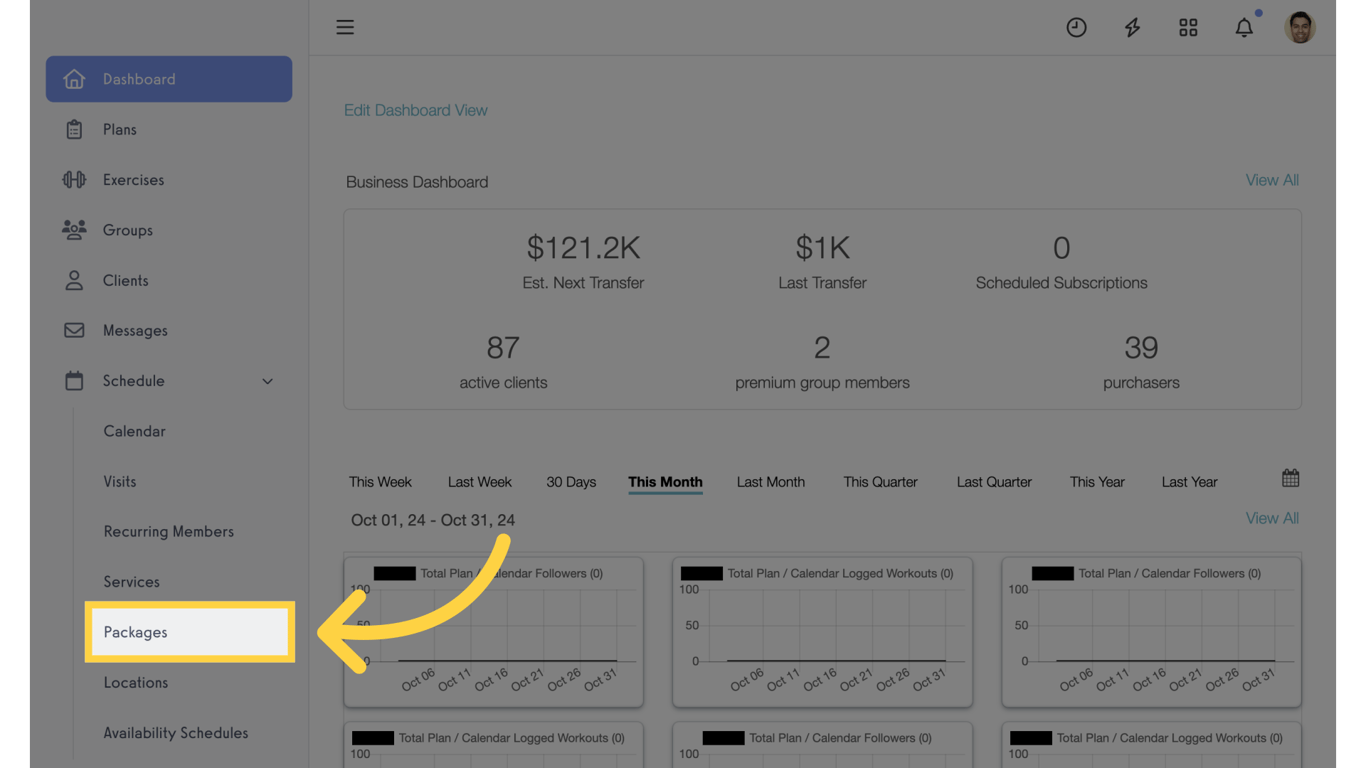This screenshot has height=768, width=1366.
Task: Click the home icon beside Dashboard
Action: 74,79
